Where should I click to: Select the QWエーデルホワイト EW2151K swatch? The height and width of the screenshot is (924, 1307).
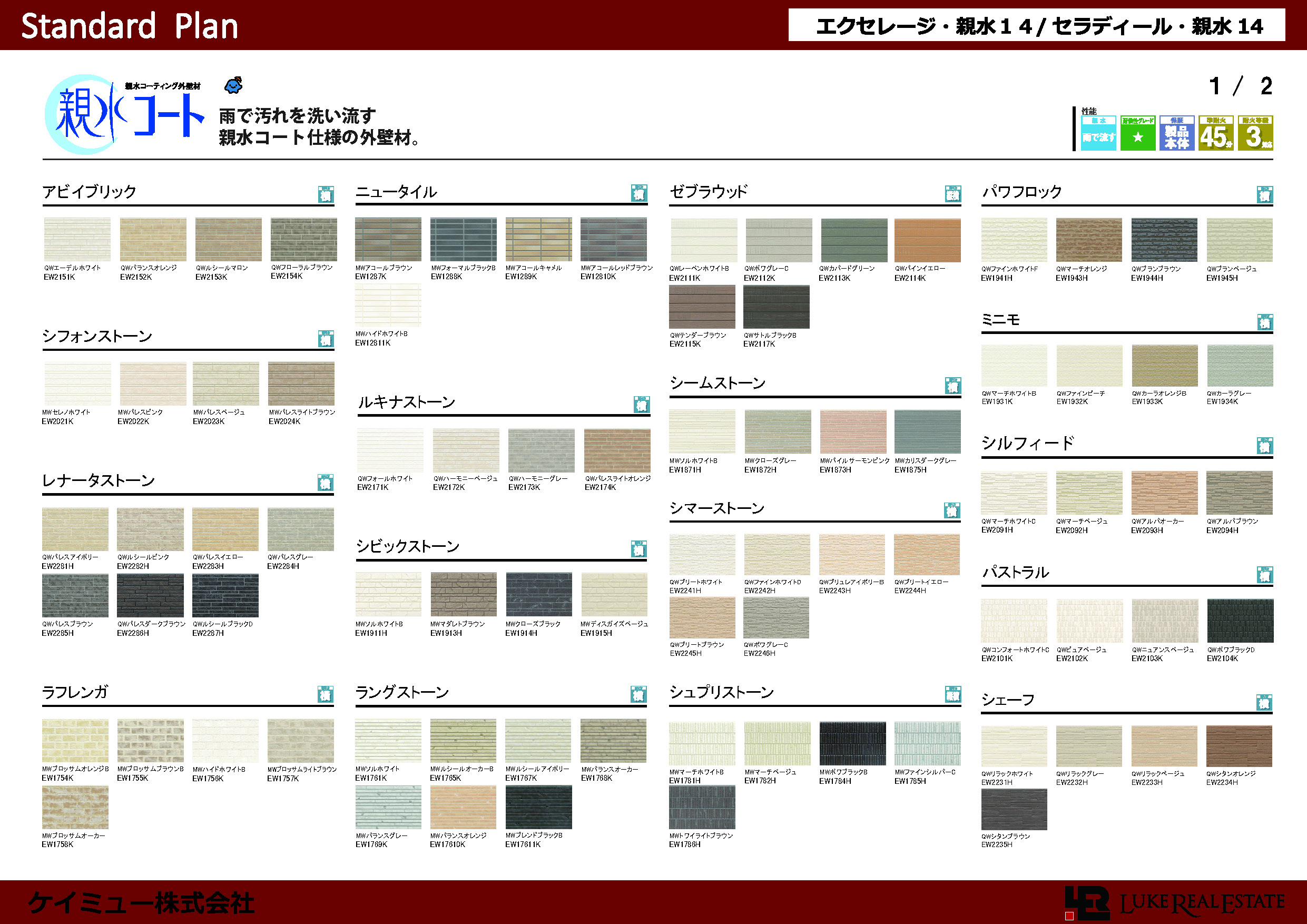pos(77,239)
